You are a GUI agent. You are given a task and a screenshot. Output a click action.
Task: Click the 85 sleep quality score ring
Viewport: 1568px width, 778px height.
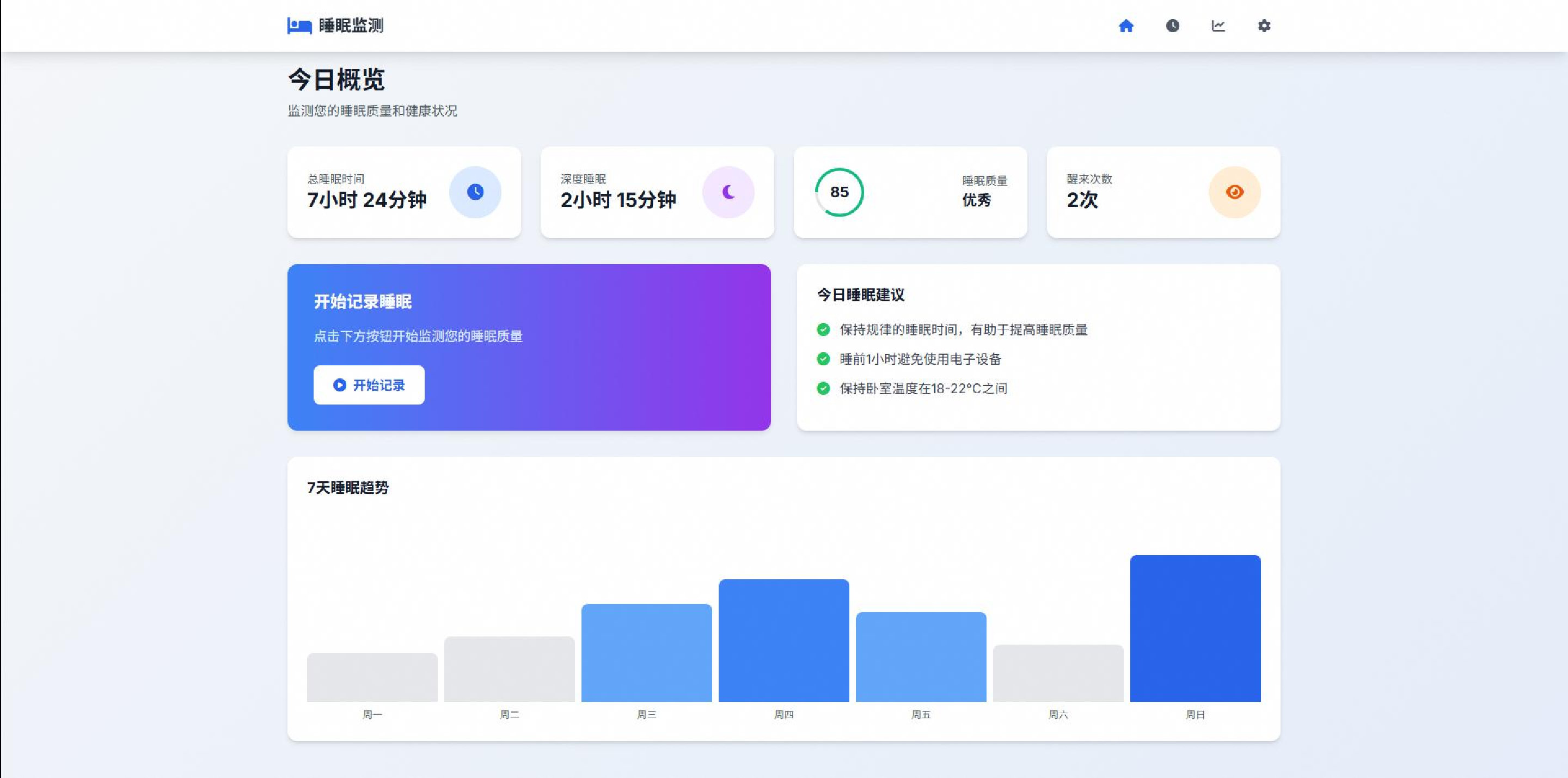click(x=840, y=192)
